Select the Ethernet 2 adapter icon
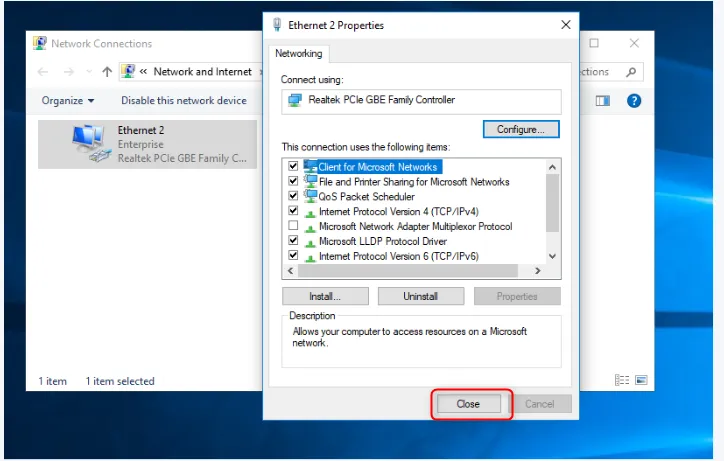 [91, 144]
